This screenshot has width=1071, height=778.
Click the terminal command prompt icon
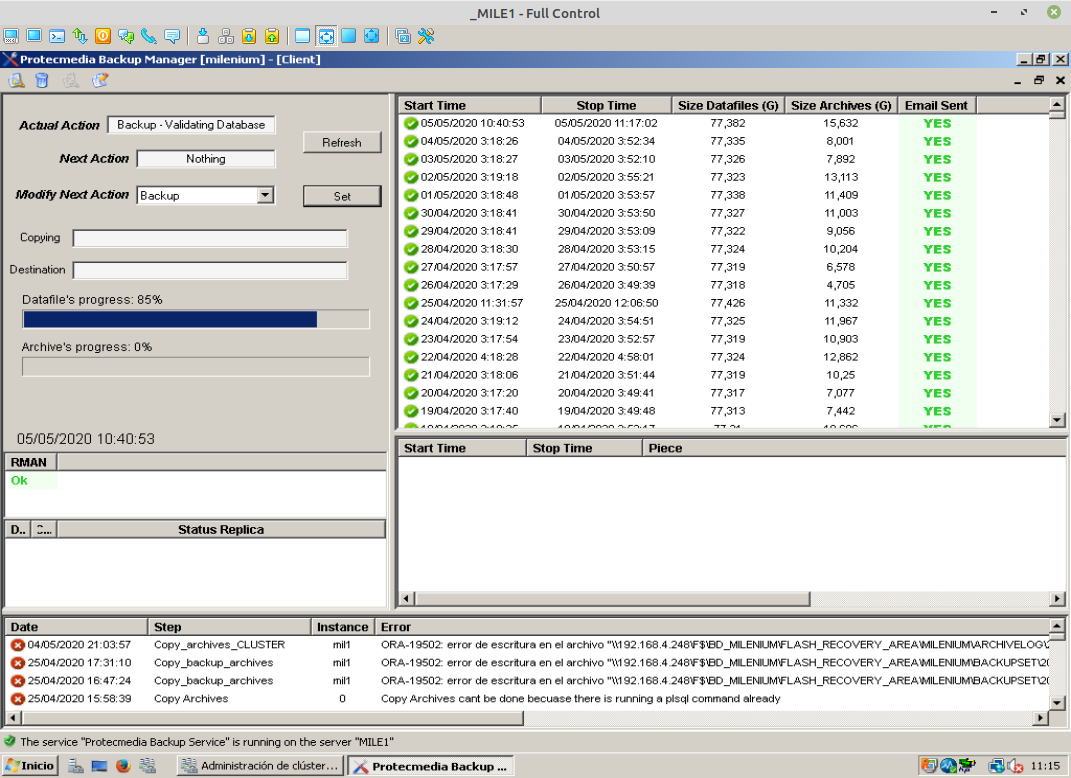tap(57, 36)
